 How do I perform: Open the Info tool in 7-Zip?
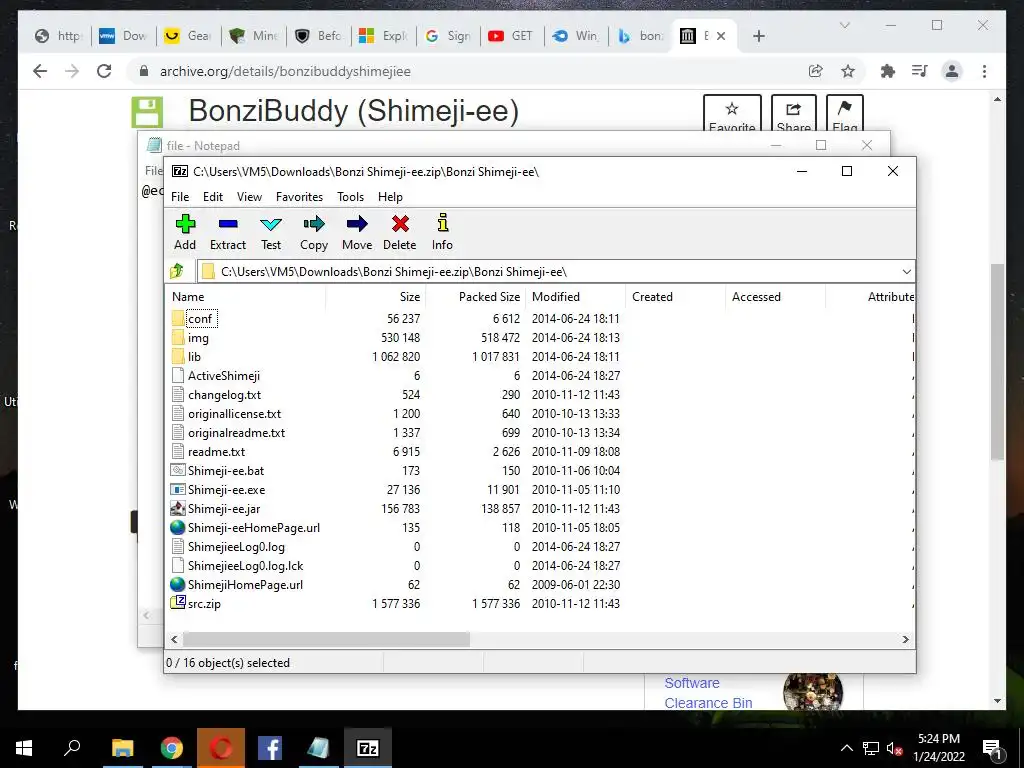coord(442,232)
